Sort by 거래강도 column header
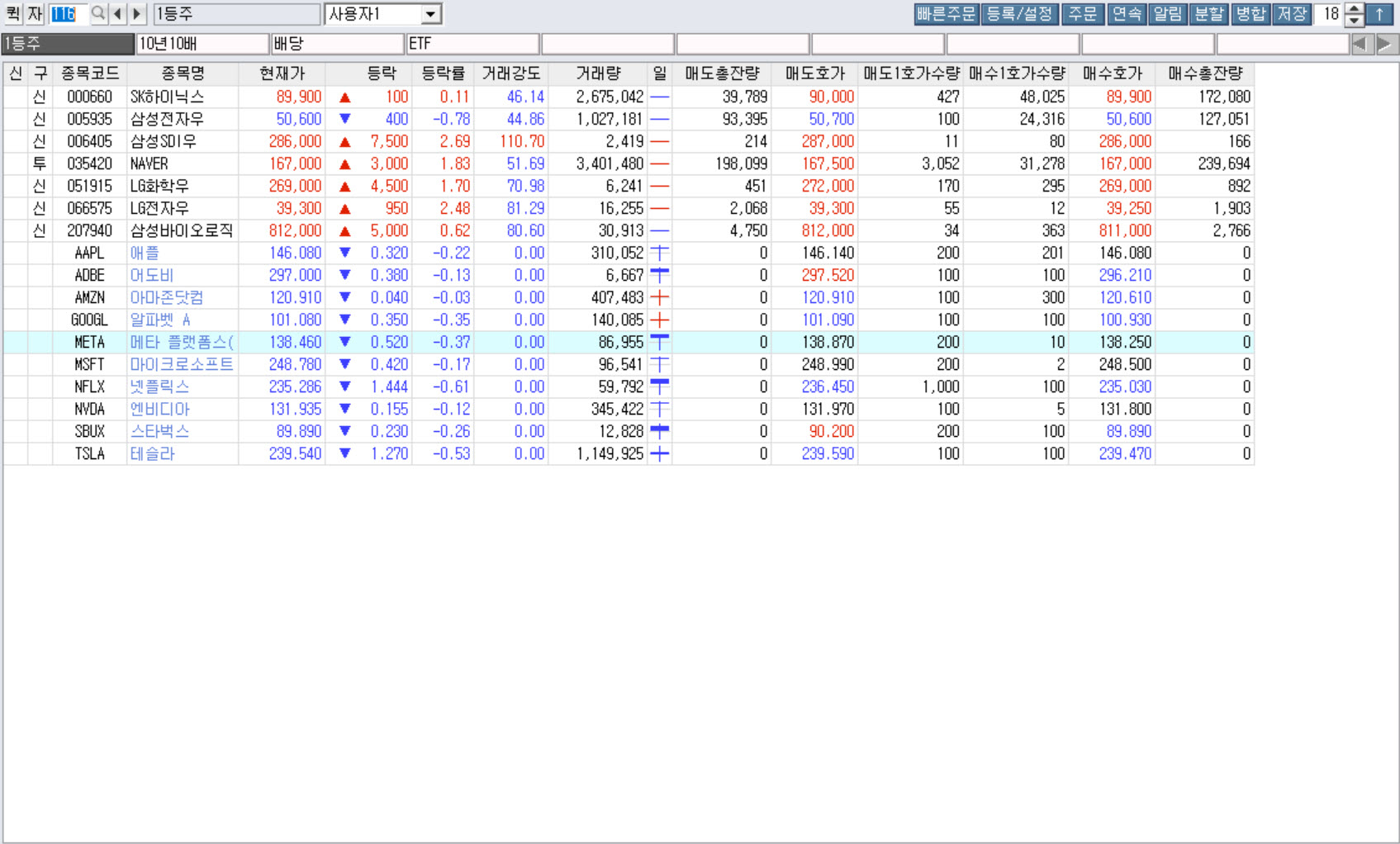This screenshot has width=1400, height=844. (510, 73)
